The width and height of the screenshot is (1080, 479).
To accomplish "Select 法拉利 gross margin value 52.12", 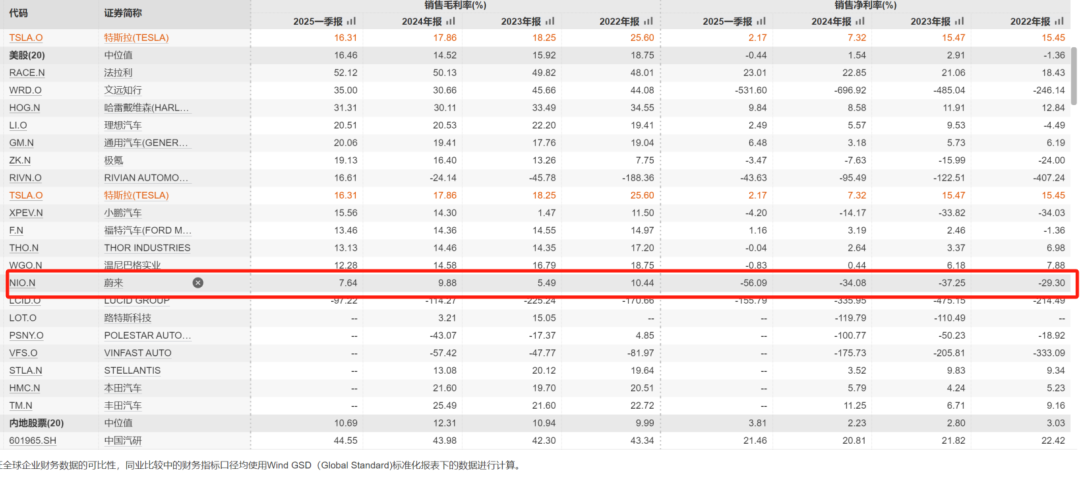I will pos(344,73).
